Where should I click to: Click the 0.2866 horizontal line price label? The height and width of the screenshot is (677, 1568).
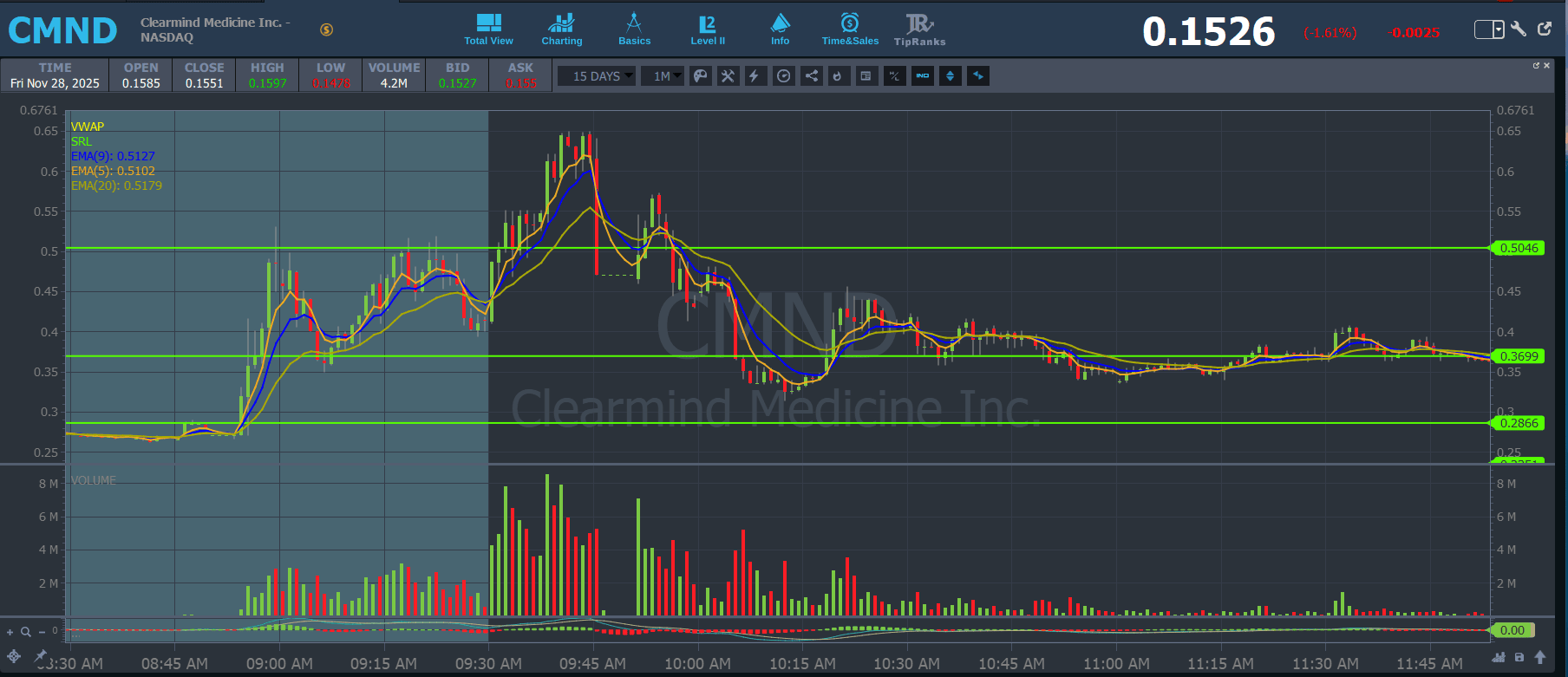point(1519,423)
